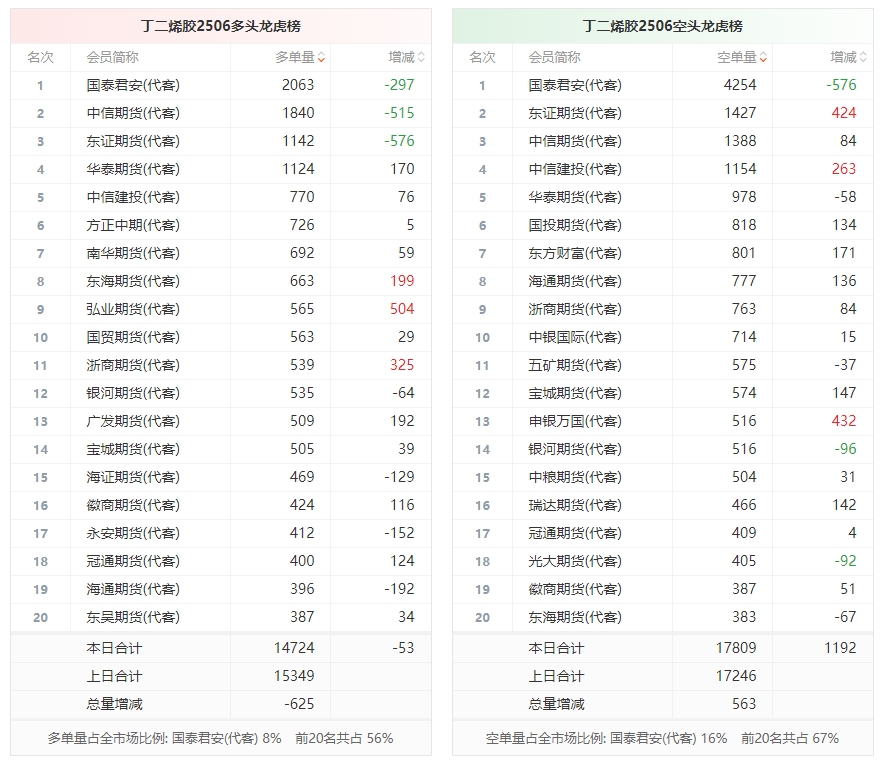This screenshot has width=885, height=765.
Task: Click 银河期货(代客) in short table rank 14
Action: 575,449
